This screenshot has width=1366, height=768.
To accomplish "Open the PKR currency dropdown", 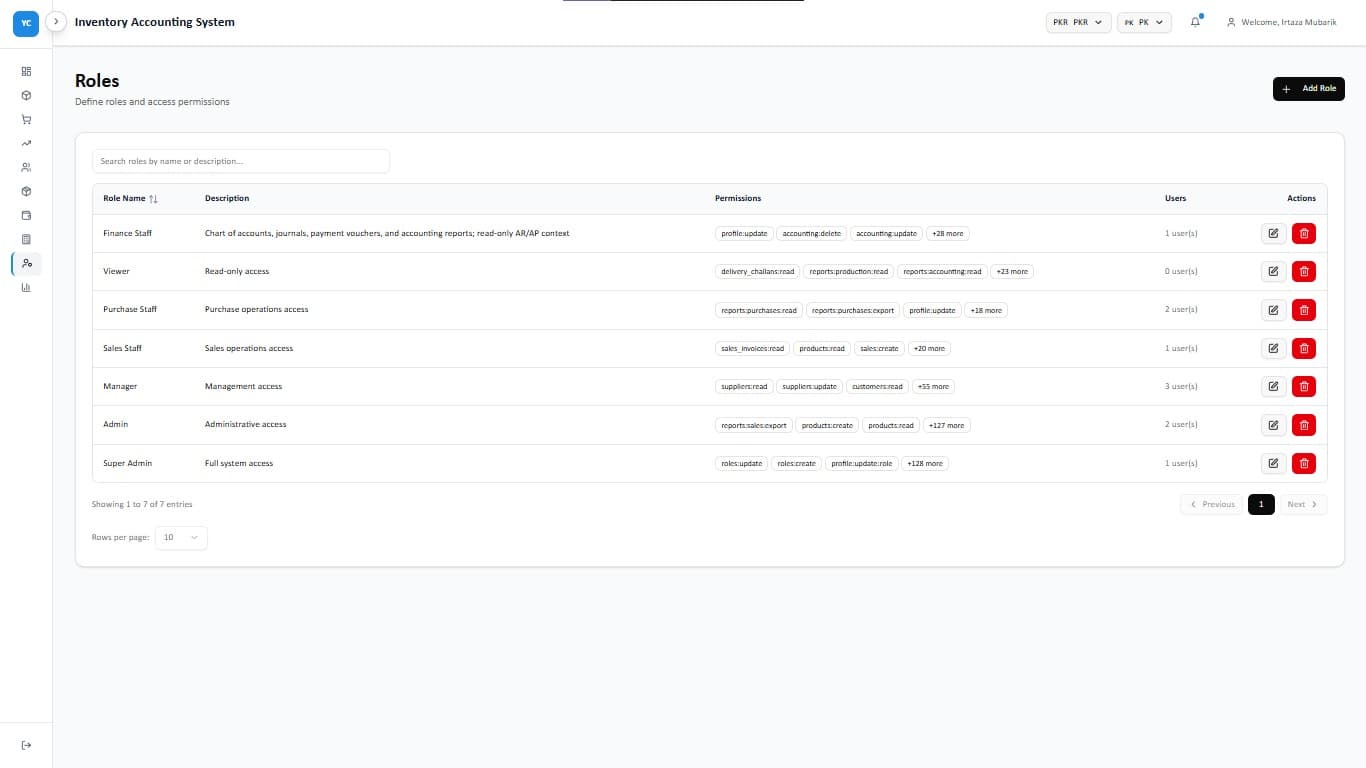I will (1078, 22).
